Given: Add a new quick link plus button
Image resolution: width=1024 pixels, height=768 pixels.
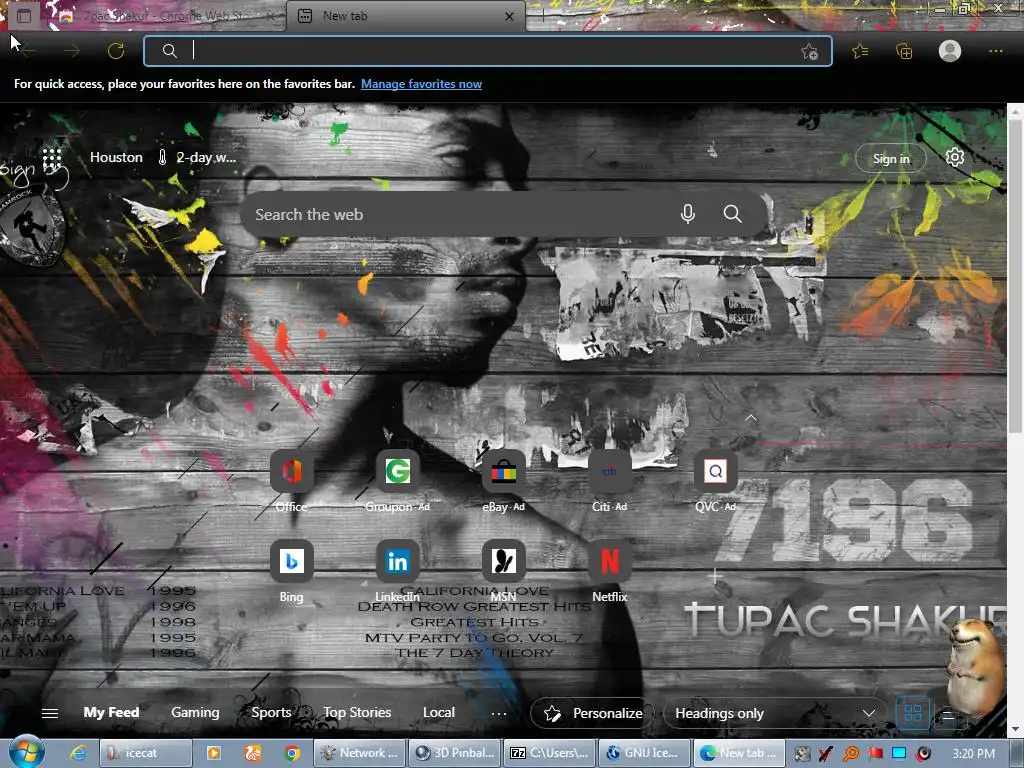Looking at the screenshot, I should pos(714,576).
